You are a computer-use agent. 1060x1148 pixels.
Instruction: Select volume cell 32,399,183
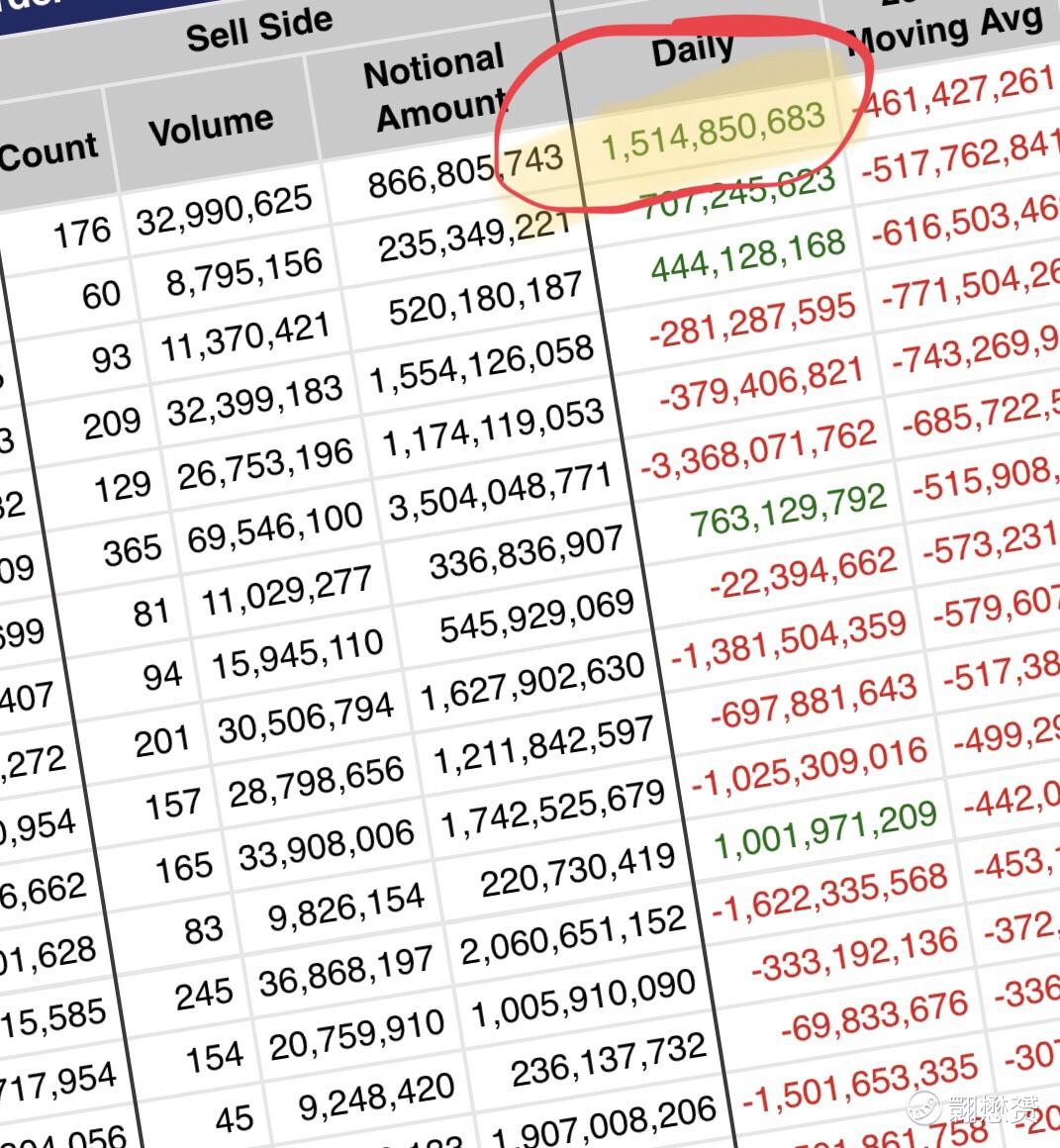[x=255, y=401]
